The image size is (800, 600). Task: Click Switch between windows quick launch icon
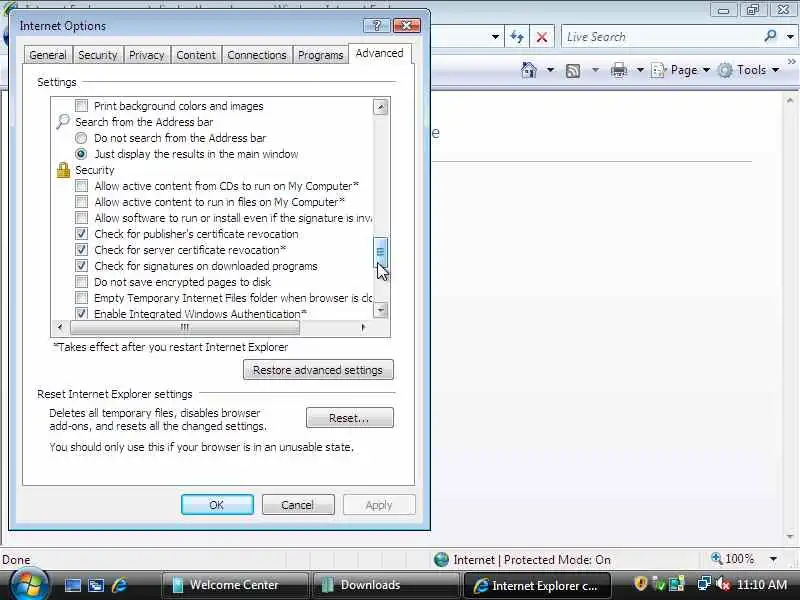pyautogui.click(x=96, y=585)
